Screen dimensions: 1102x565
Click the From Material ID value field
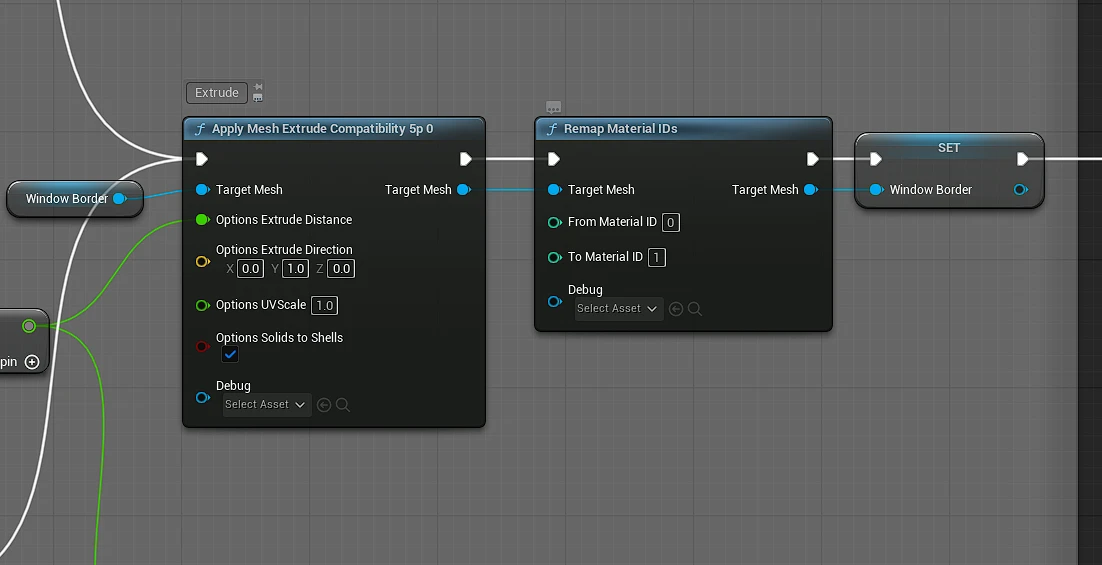670,222
